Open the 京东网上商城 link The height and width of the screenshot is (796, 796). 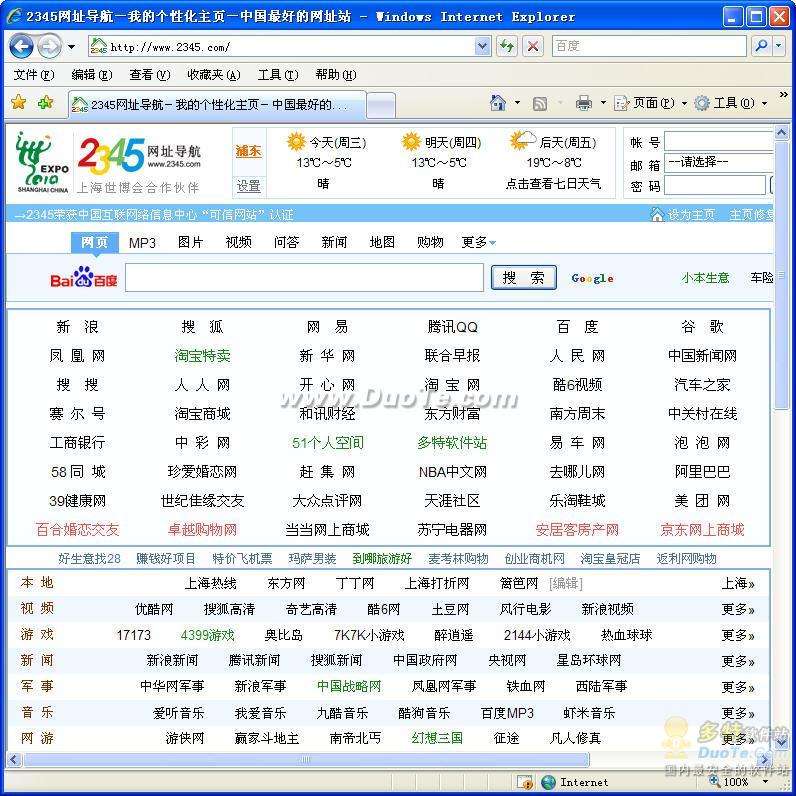pos(702,529)
